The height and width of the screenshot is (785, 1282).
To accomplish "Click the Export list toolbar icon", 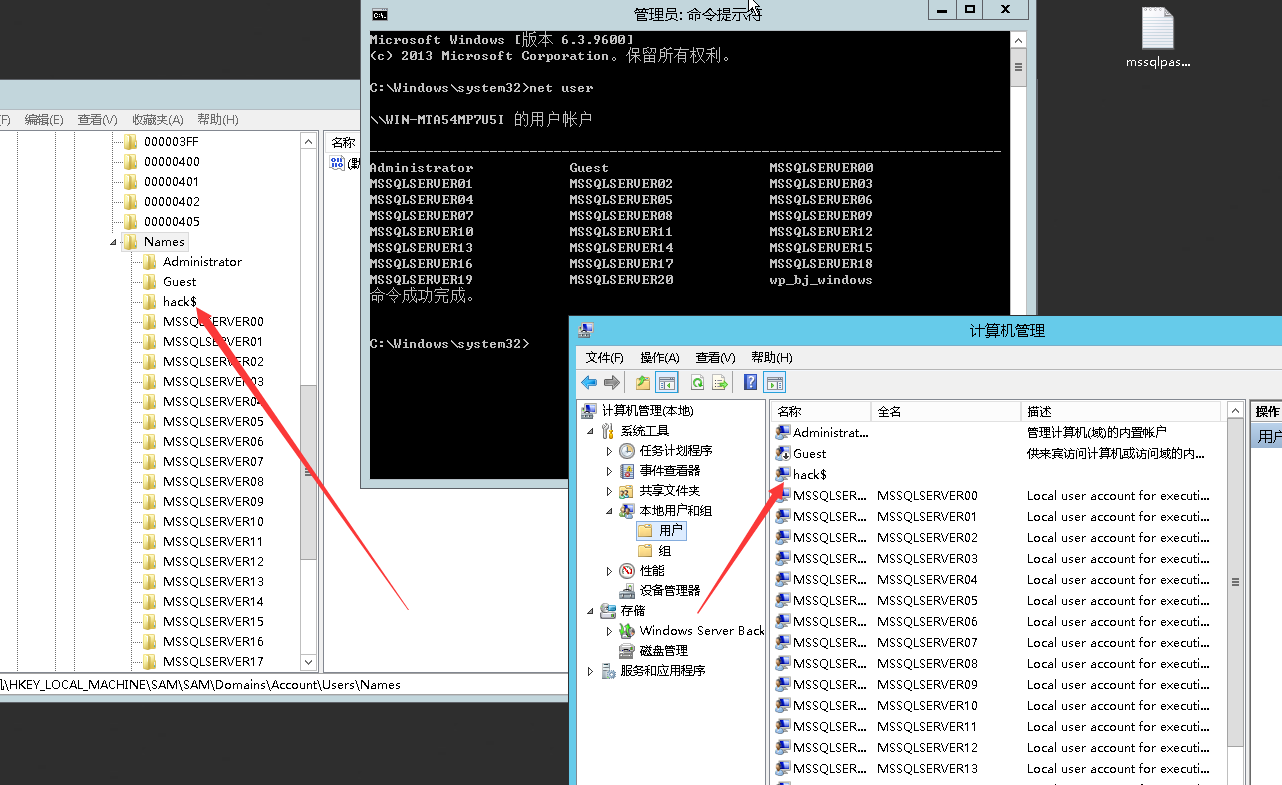I will 719,382.
